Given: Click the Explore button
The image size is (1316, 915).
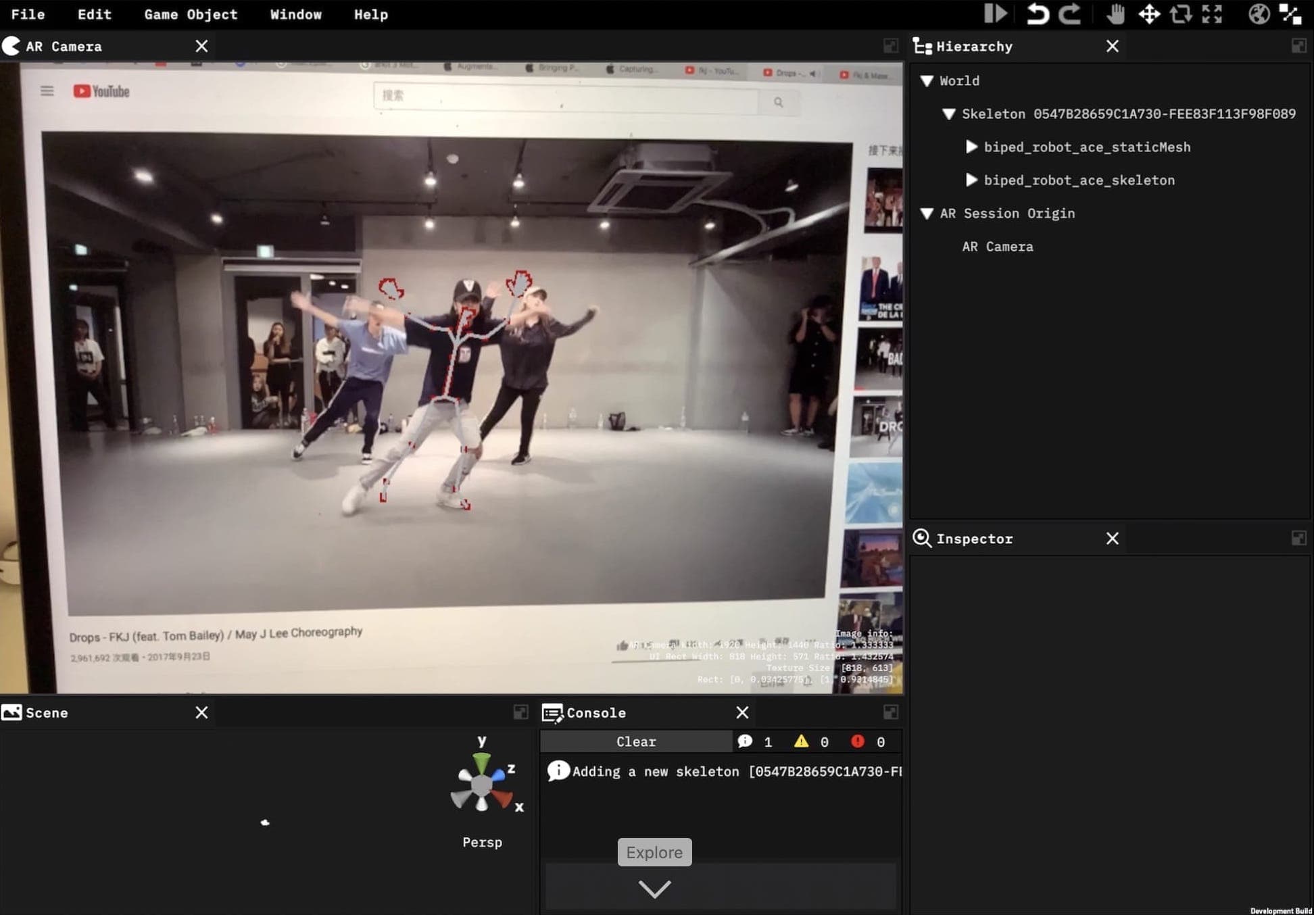Looking at the screenshot, I should 654,852.
